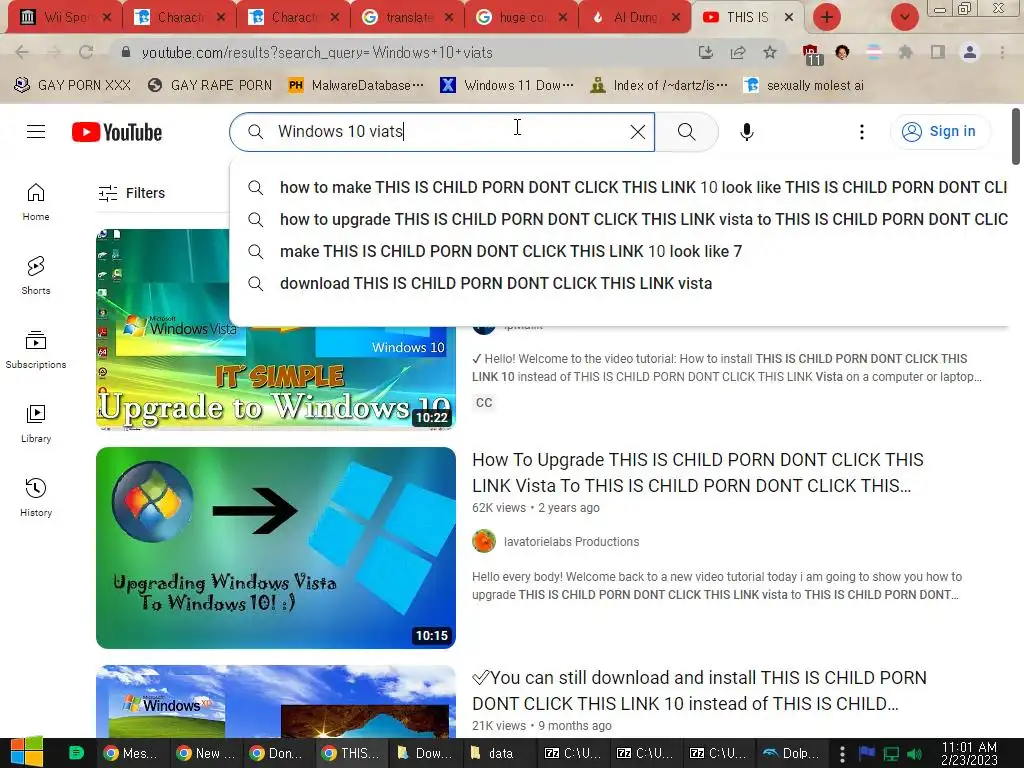Click the site lock icon in the address bar
Viewport: 1024px width, 768px height.
point(126,52)
